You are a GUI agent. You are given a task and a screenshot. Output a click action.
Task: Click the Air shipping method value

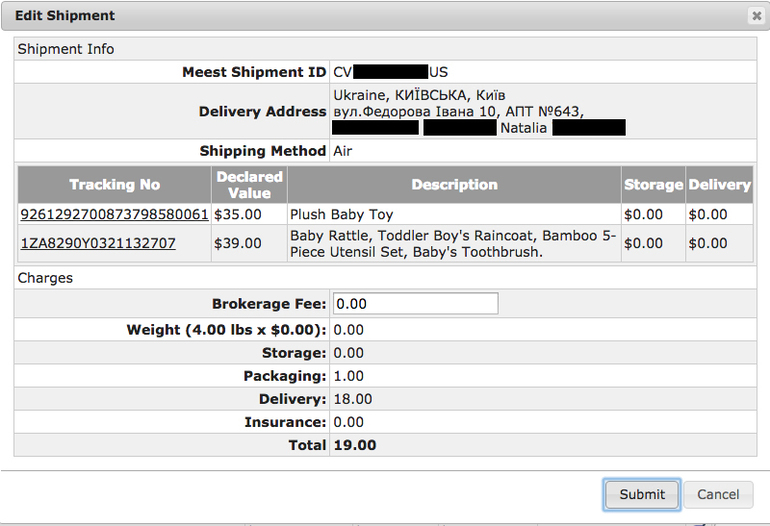[342, 151]
